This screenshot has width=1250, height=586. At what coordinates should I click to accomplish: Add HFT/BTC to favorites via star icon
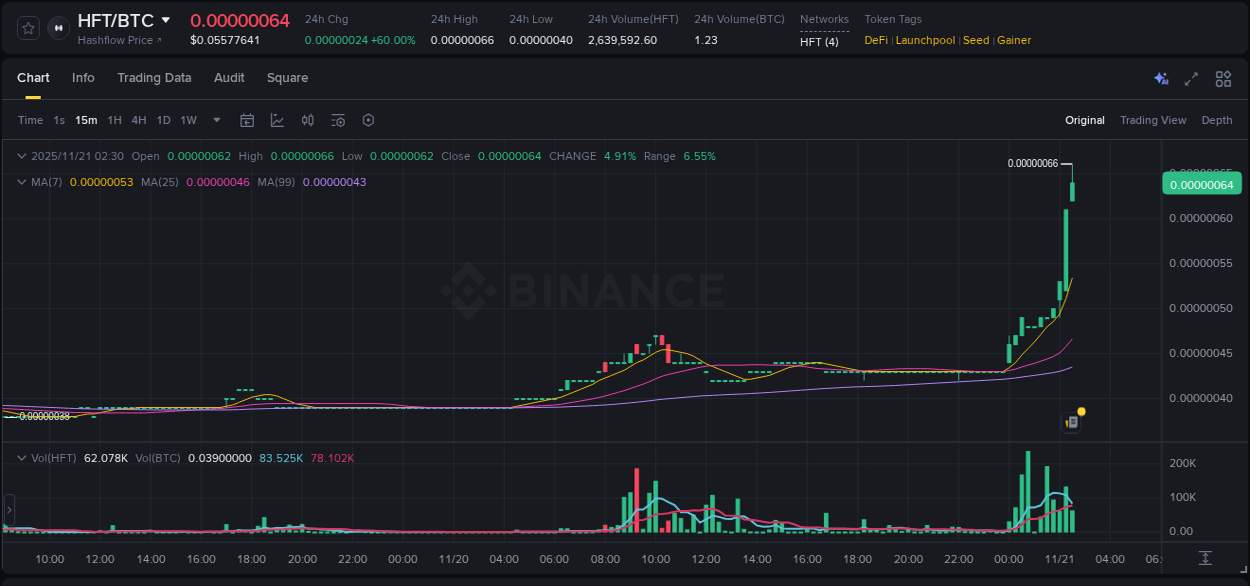click(27, 27)
